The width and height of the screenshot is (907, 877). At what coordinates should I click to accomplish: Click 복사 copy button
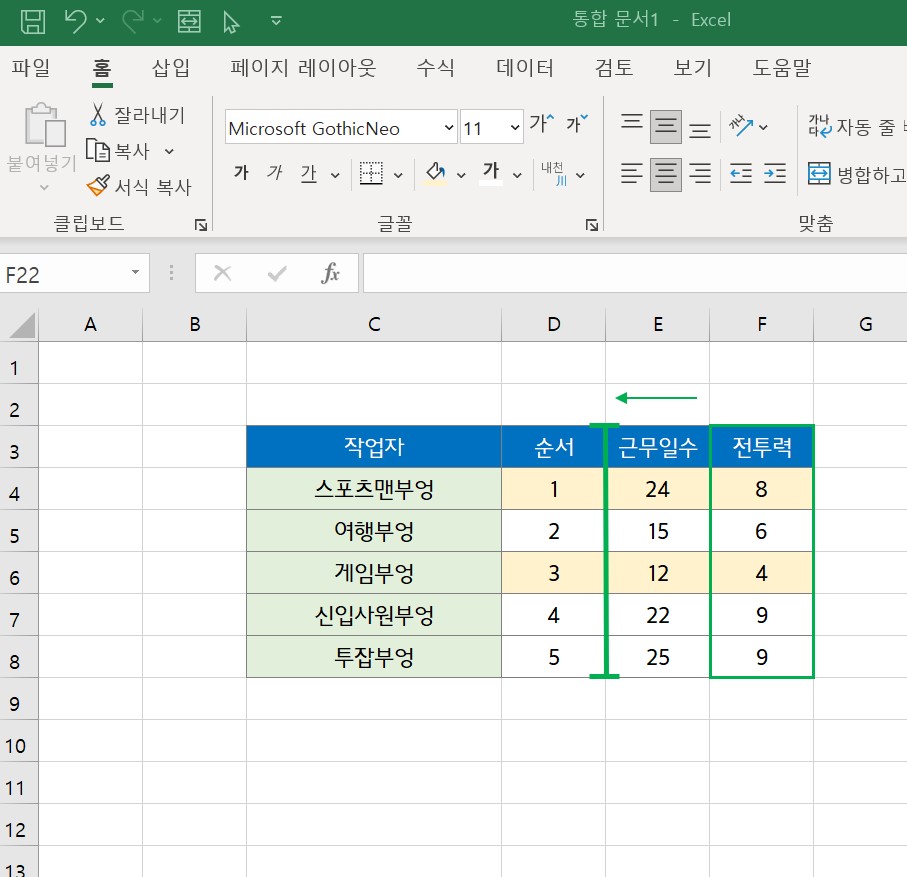coord(119,151)
